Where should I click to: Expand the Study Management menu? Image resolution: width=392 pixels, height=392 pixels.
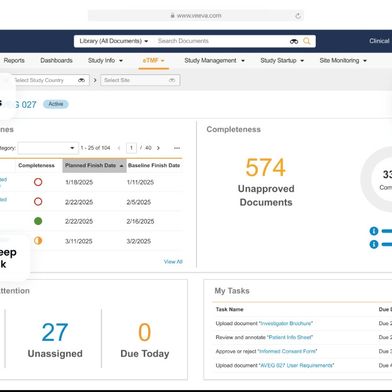[214, 61]
